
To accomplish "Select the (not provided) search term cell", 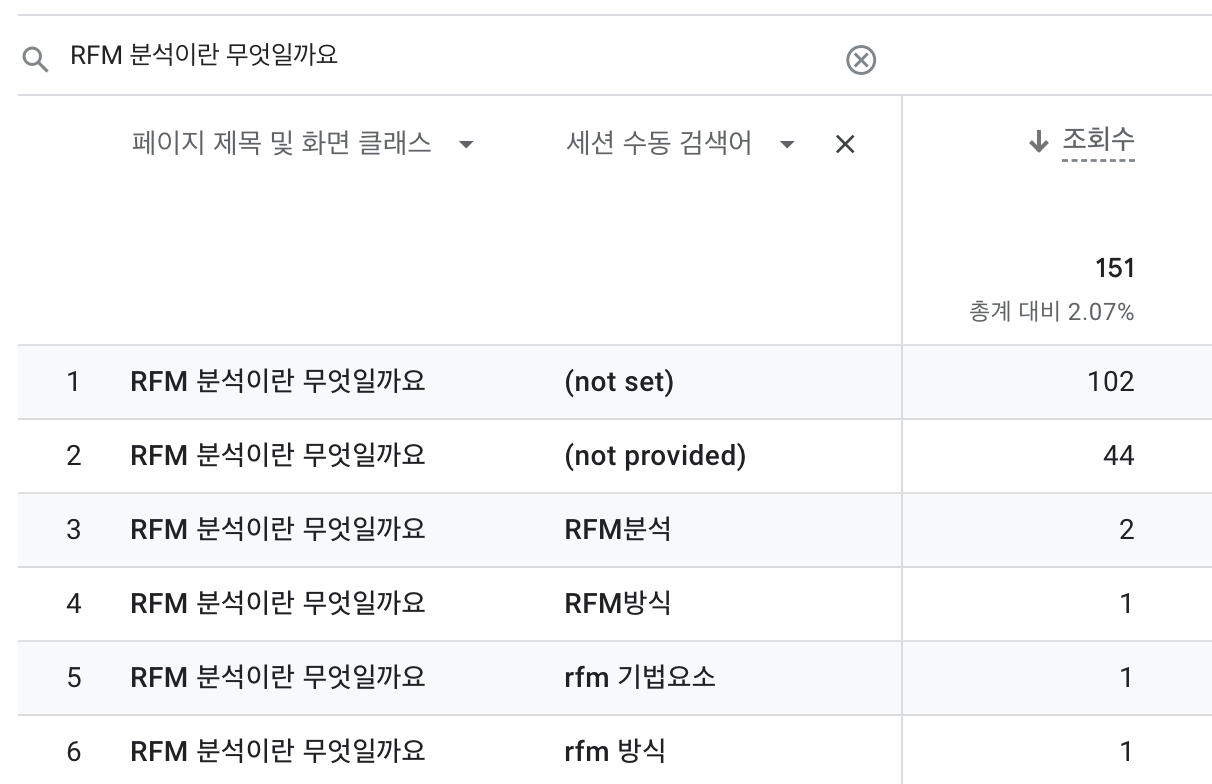I will tap(655, 456).
